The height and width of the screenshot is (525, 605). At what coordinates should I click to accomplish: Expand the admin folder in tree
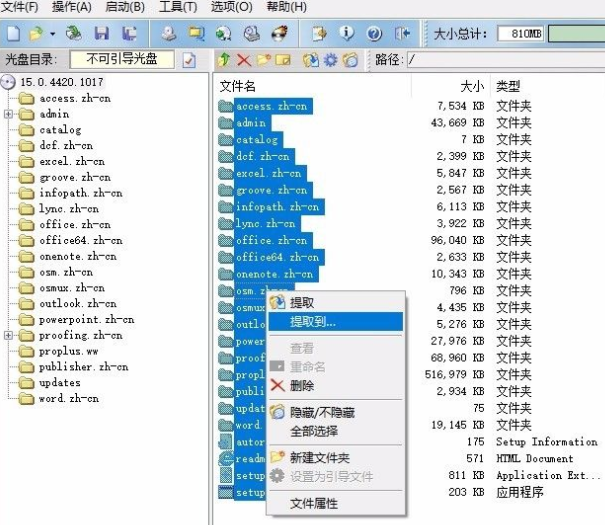[8, 114]
